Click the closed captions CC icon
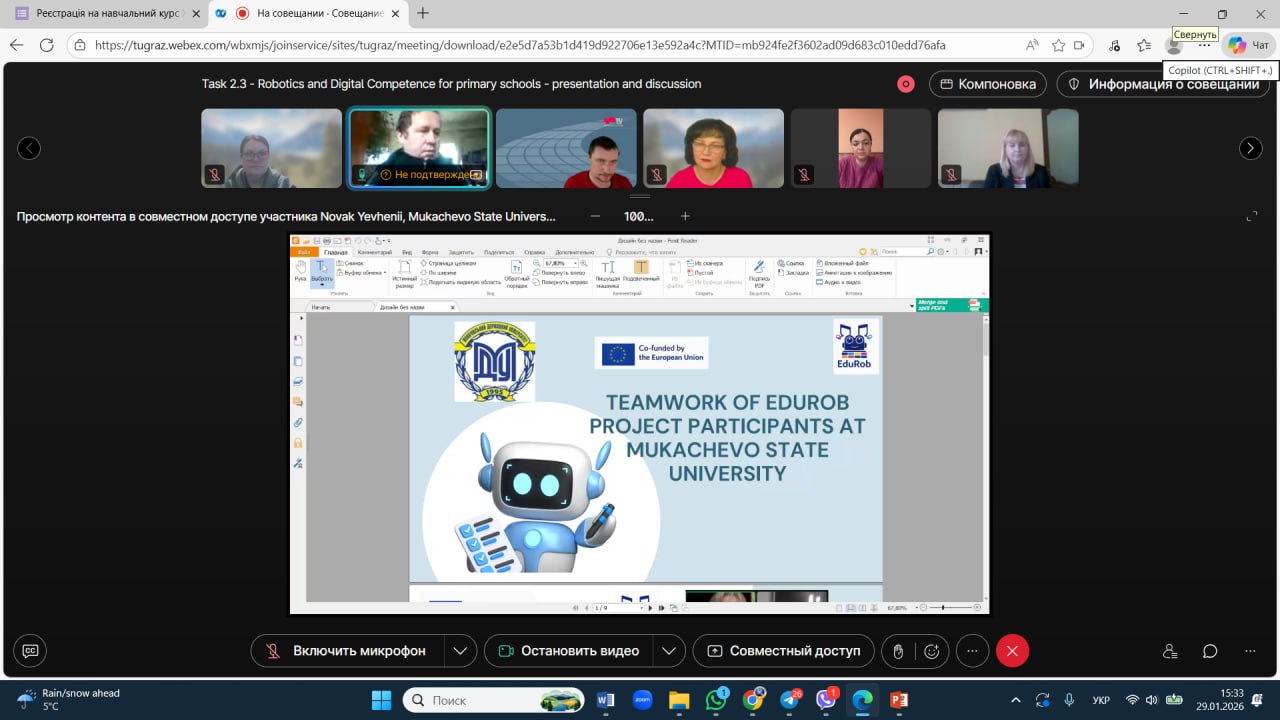Screen dimensions: 1280x720 [x=30, y=651]
